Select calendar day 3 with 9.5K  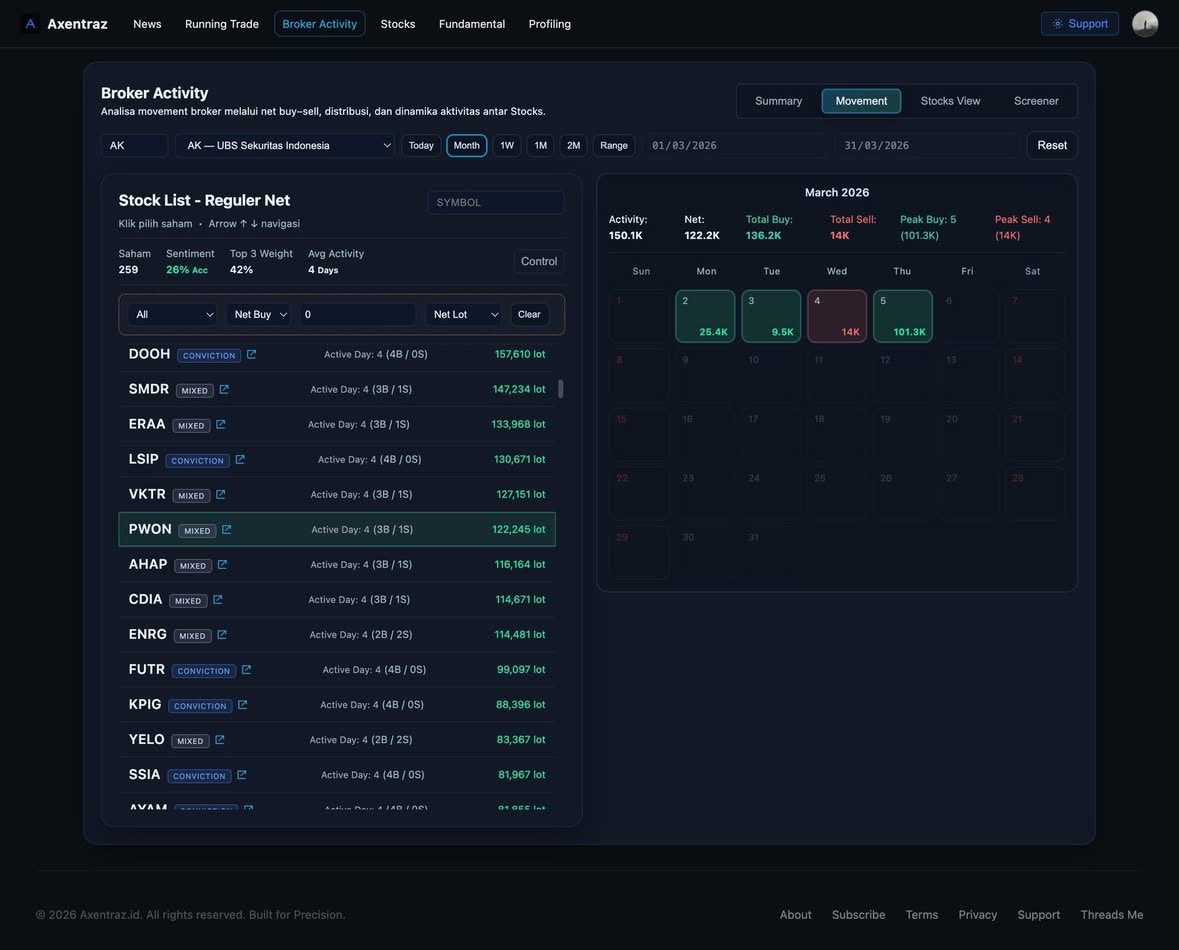point(771,316)
